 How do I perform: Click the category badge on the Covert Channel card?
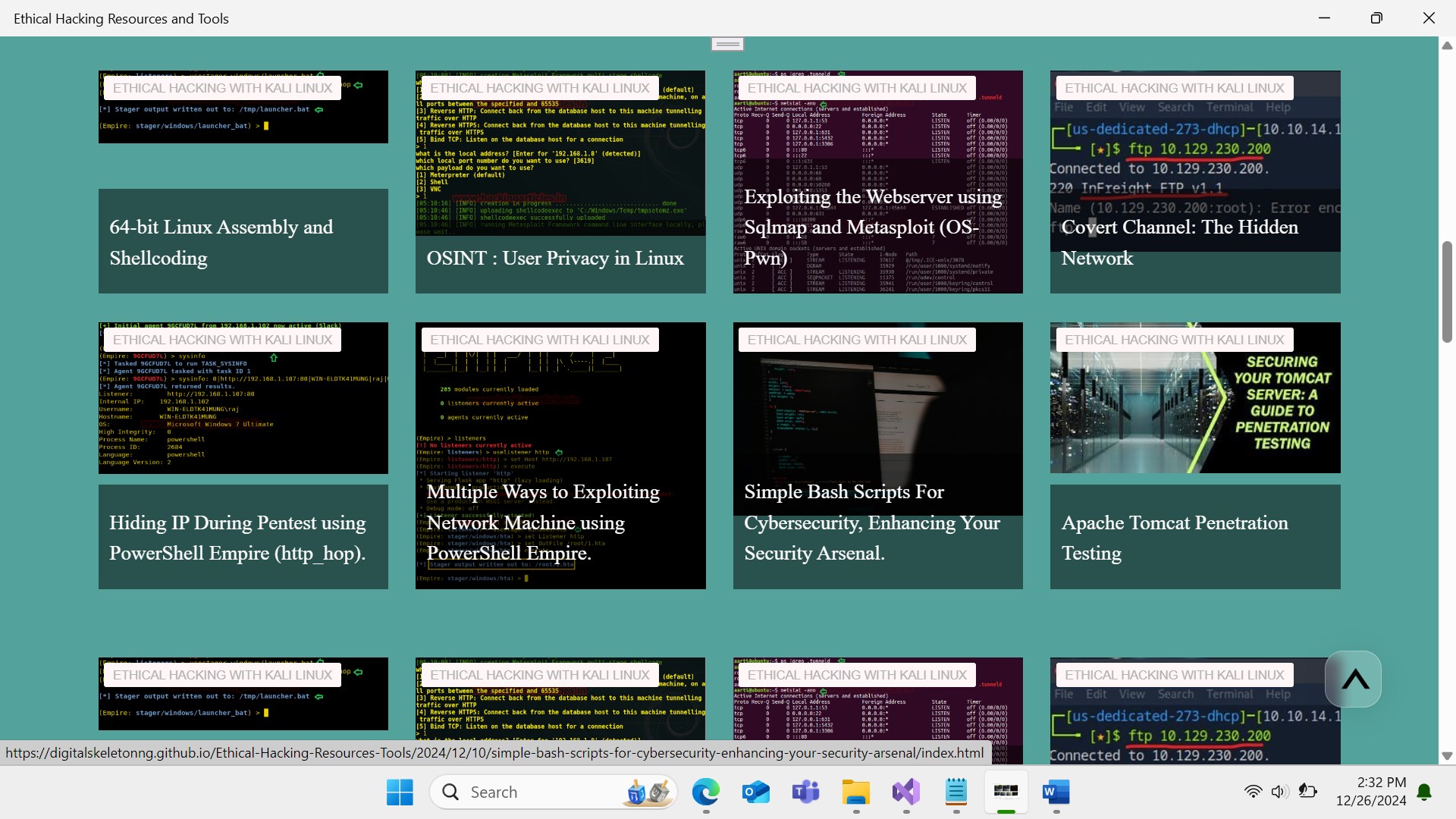(x=1175, y=88)
